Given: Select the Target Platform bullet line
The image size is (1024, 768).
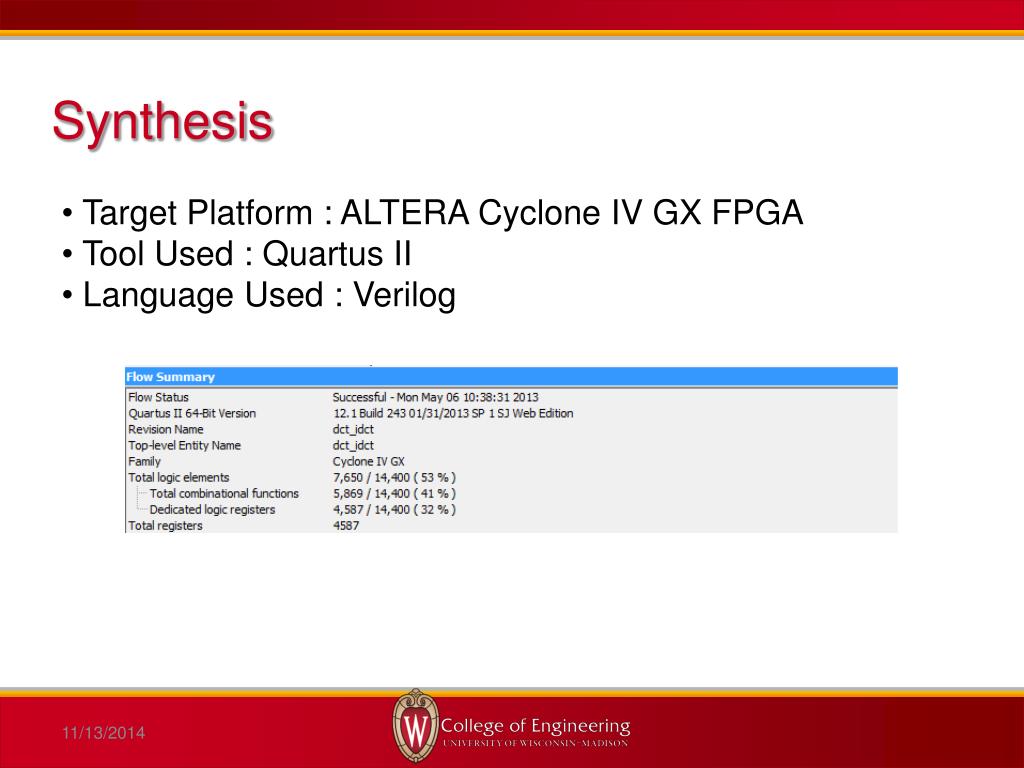Looking at the screenshot, I should 433,213.
